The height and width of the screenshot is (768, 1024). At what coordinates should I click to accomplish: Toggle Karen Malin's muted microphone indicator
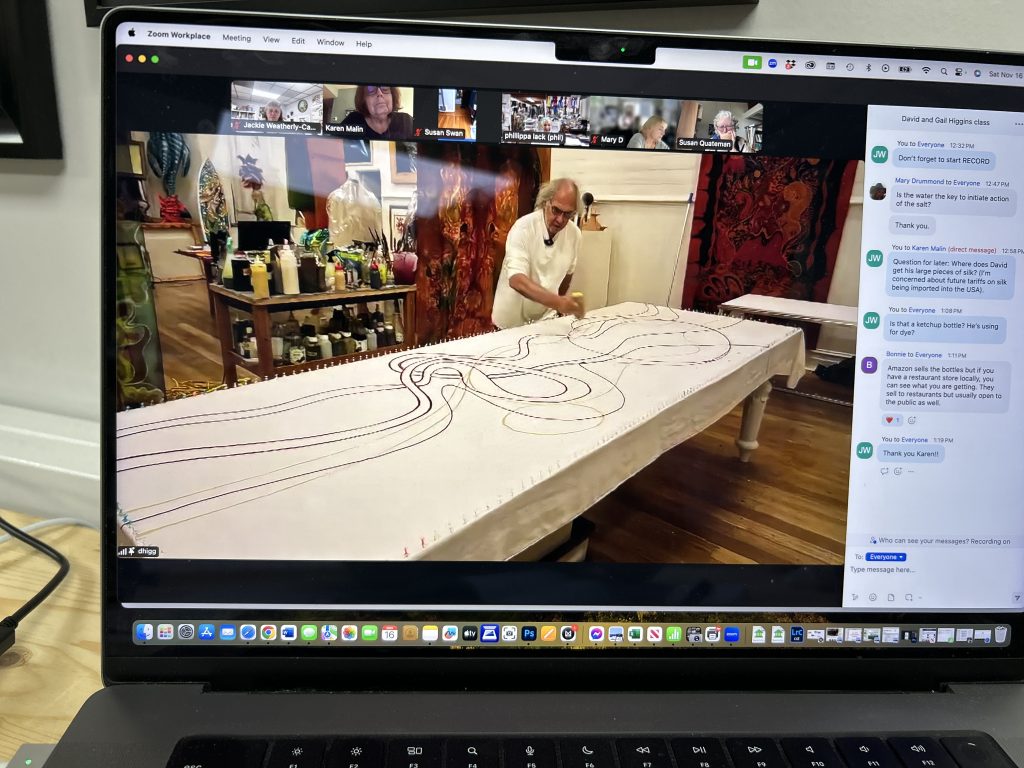click(x=323, y=129)
